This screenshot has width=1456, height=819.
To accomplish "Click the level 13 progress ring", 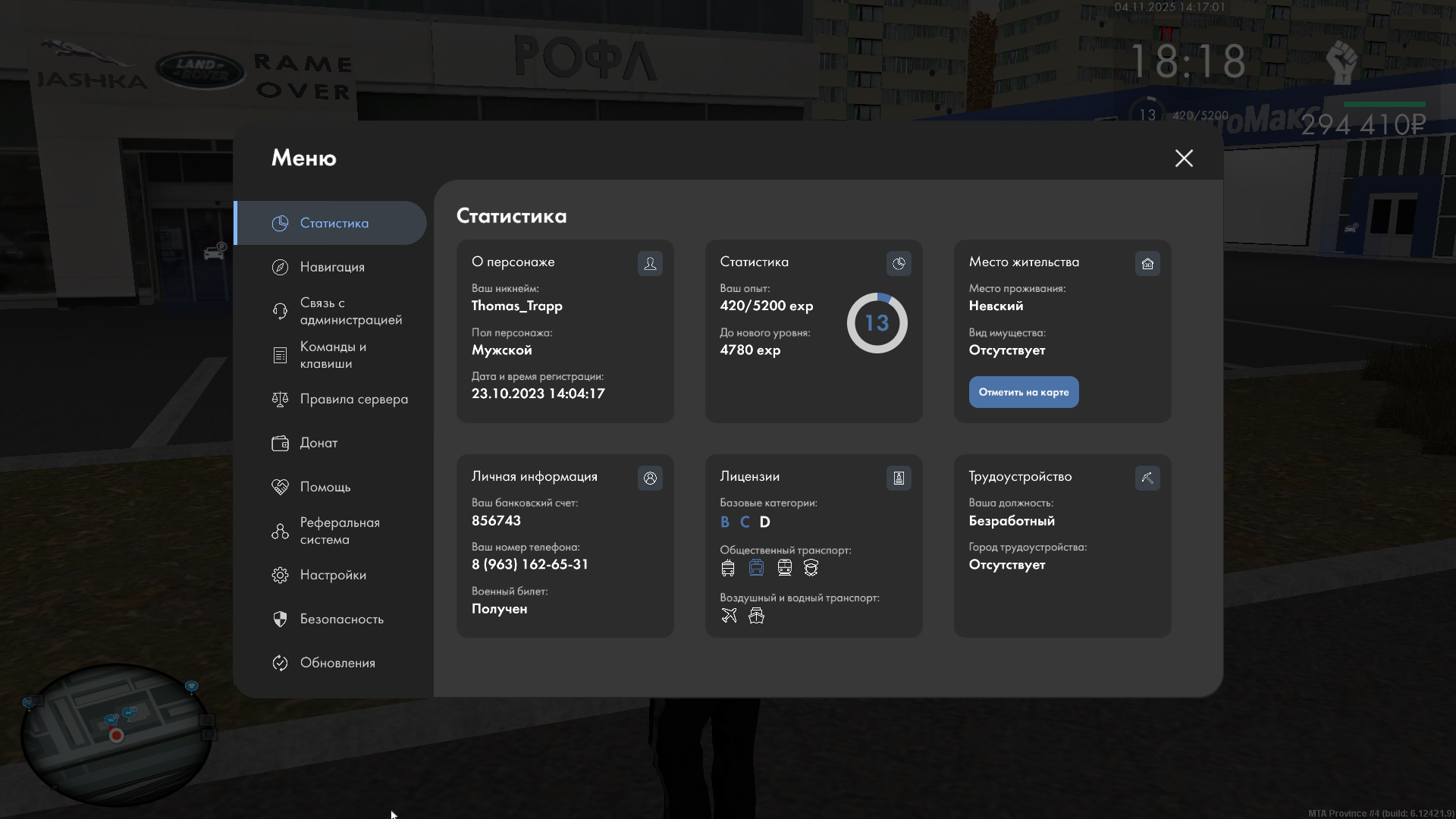I will (877, 323).
